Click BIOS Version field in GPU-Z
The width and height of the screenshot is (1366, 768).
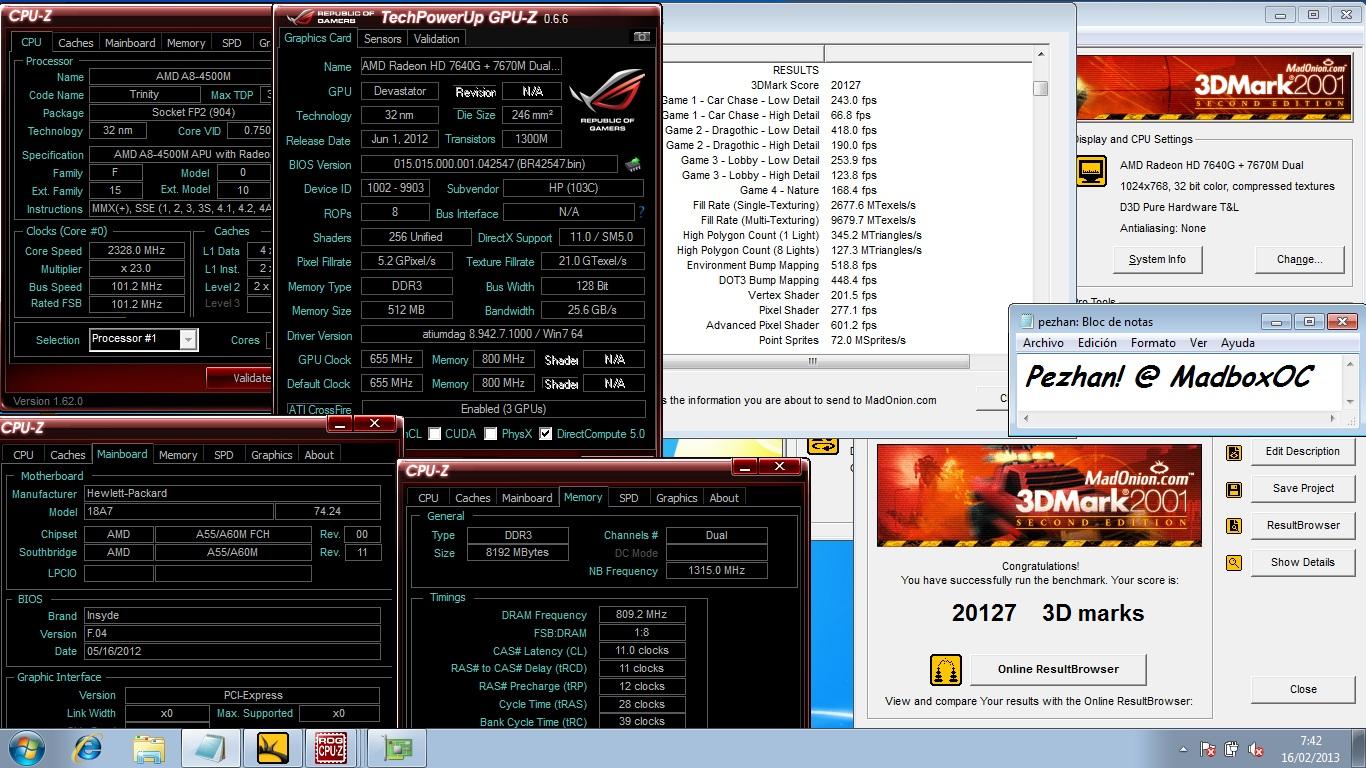point(490,164)
